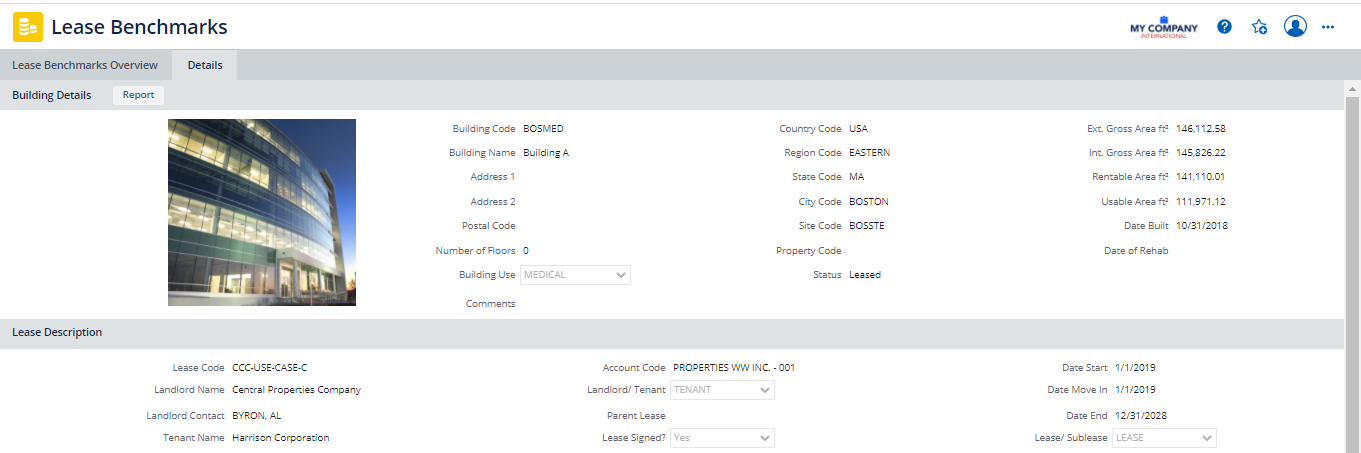Open the user profile icon
The height and width of the screenshot is (453, 1361).
(x=1295, y=27)
